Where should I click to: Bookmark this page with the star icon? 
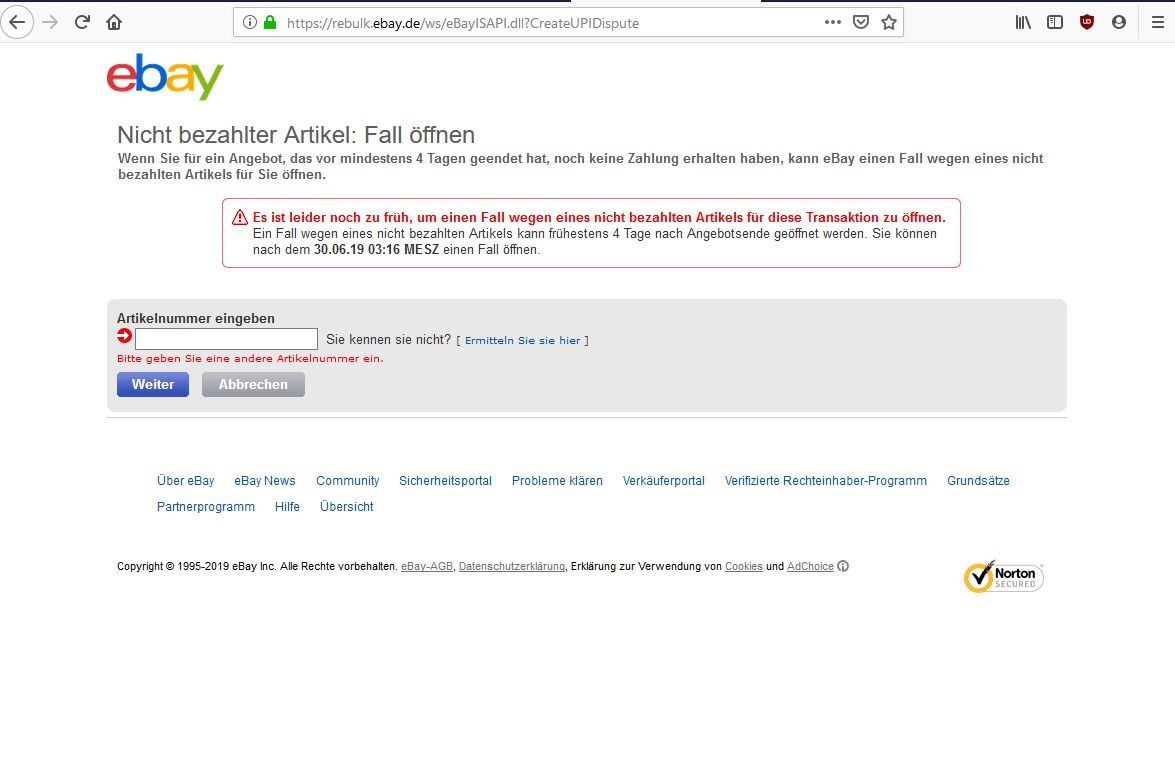click(889, 22)
